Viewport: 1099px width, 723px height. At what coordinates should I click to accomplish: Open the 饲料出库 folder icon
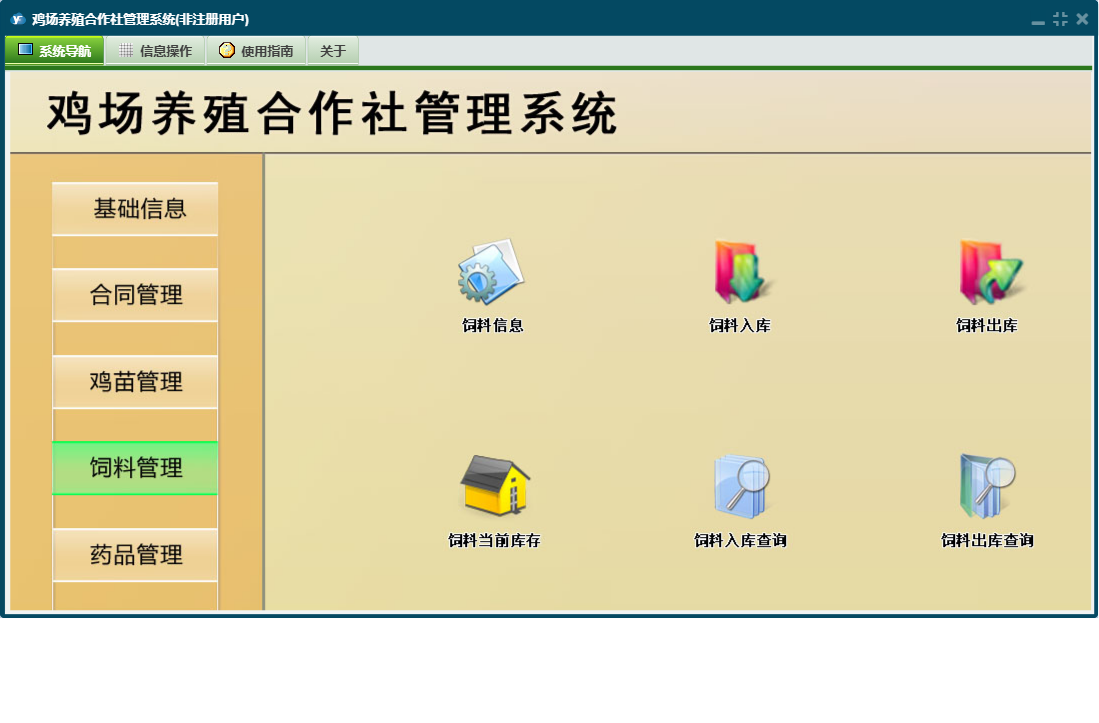pos(990,272)
